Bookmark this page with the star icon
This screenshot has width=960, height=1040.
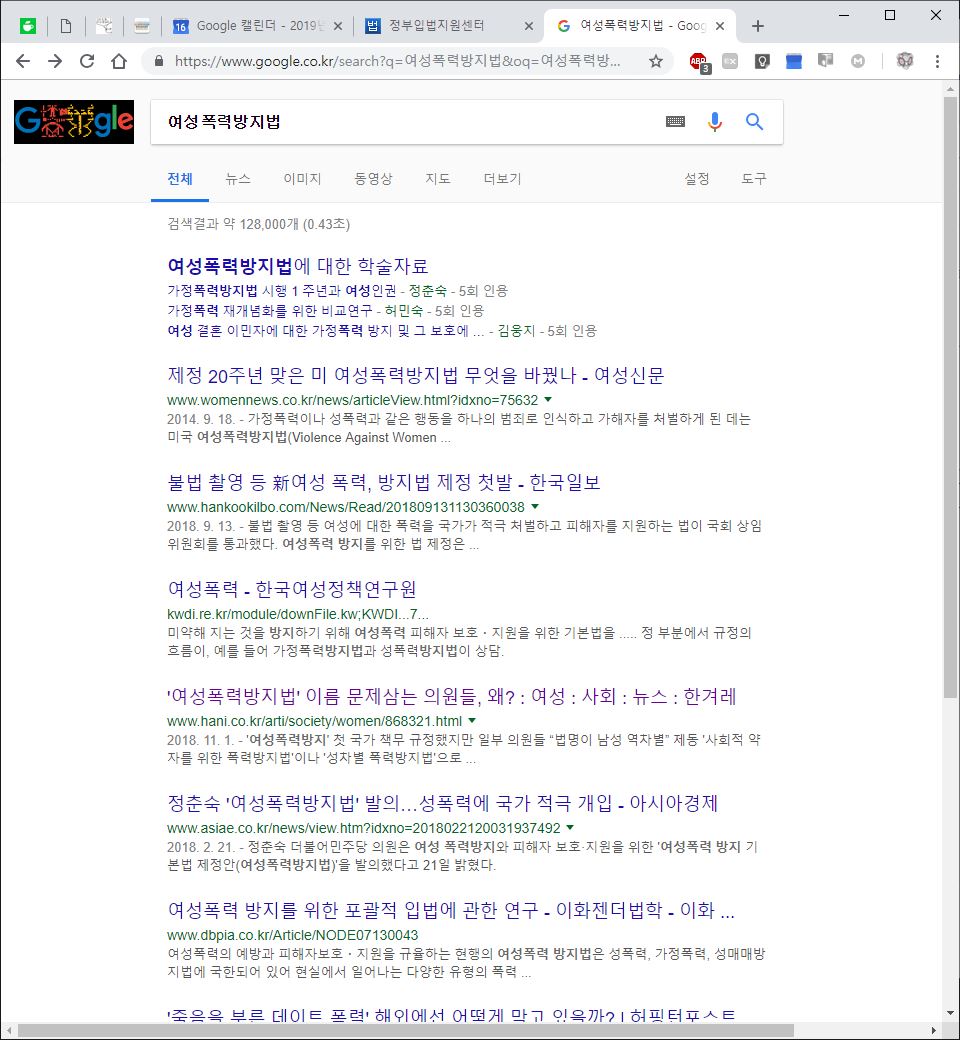656,61
